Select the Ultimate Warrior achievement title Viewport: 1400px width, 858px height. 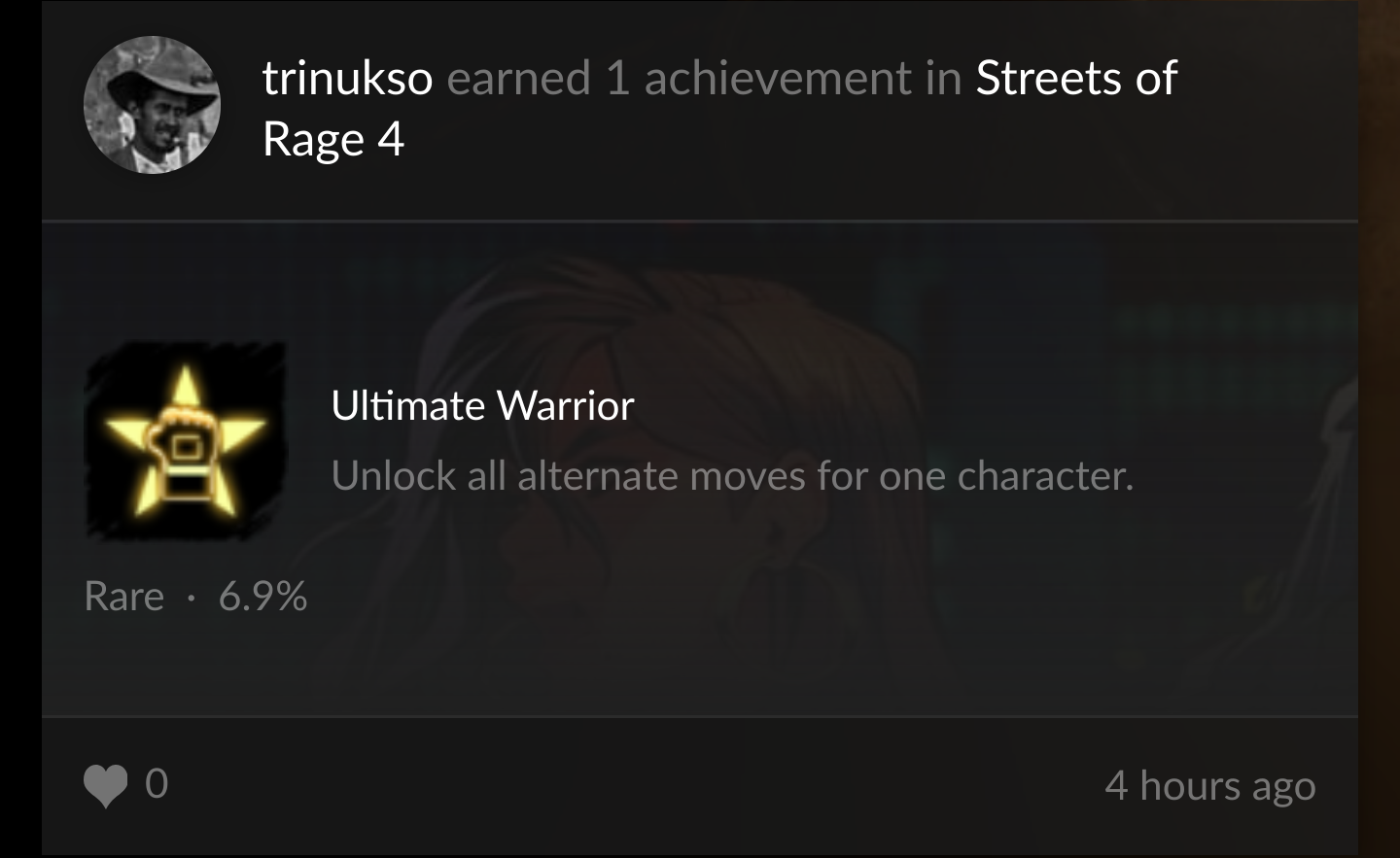click(482, 405)
